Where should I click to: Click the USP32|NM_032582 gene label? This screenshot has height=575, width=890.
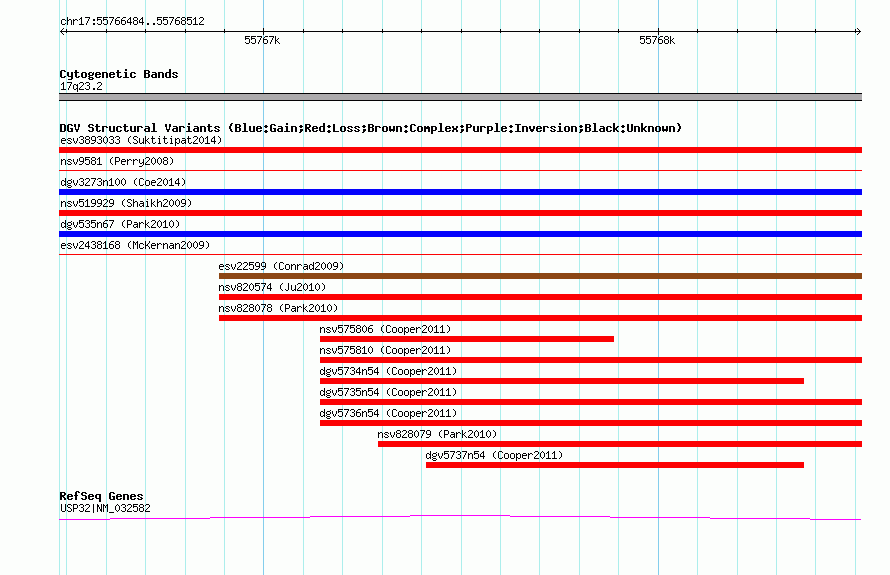105,509
